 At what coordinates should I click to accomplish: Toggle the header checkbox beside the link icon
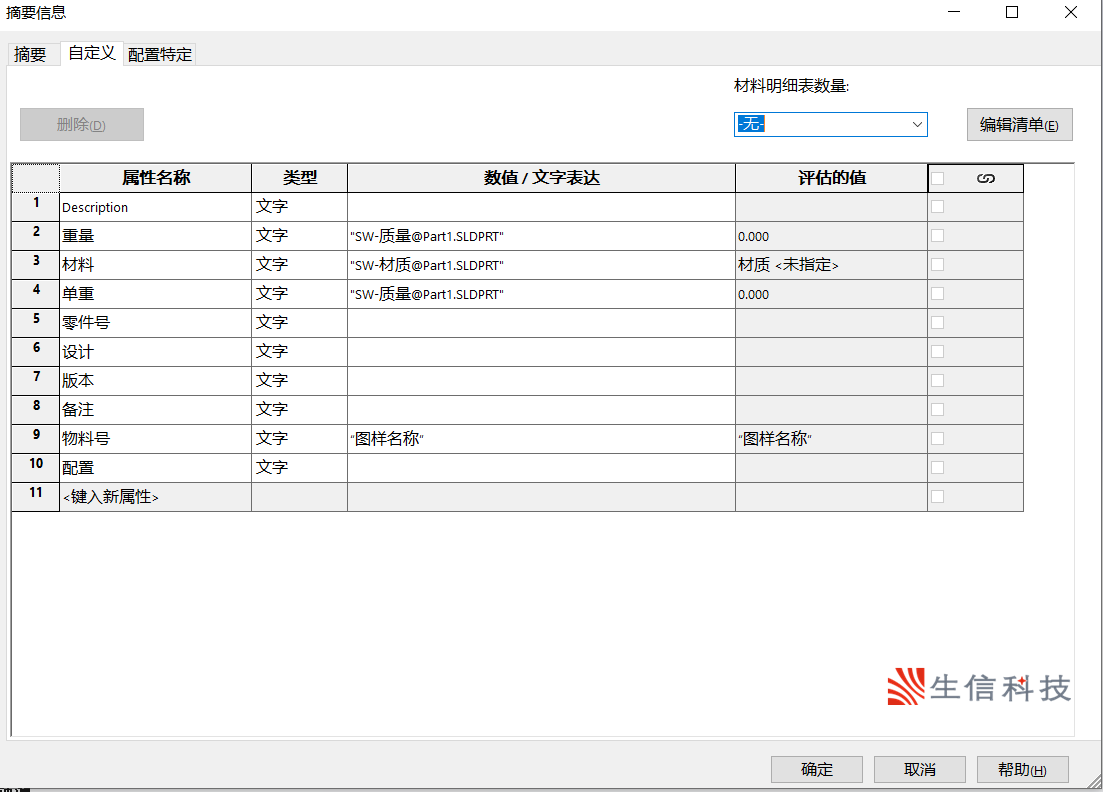tap(938, 178)
